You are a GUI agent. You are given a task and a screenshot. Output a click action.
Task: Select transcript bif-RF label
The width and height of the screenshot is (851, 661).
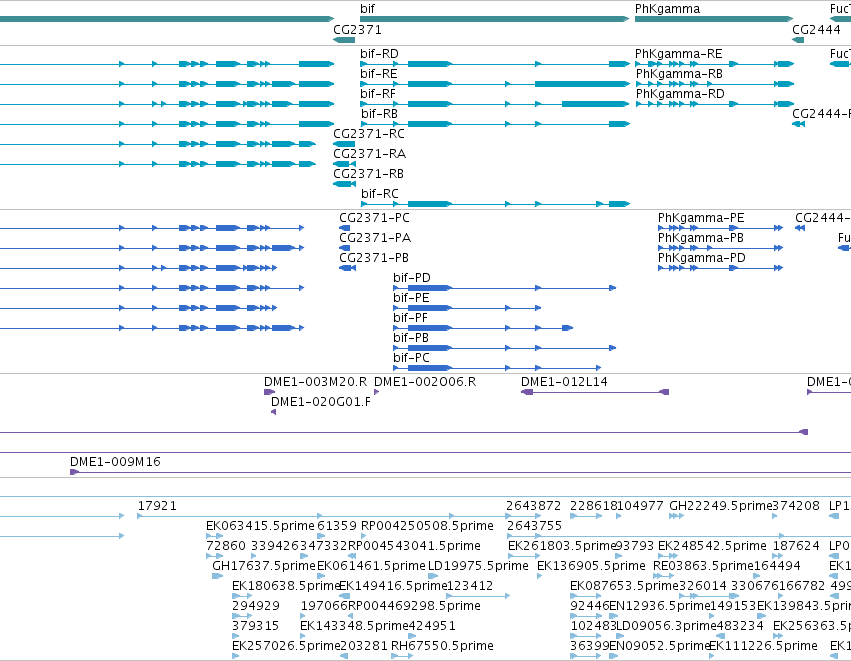tap(378, 94)
